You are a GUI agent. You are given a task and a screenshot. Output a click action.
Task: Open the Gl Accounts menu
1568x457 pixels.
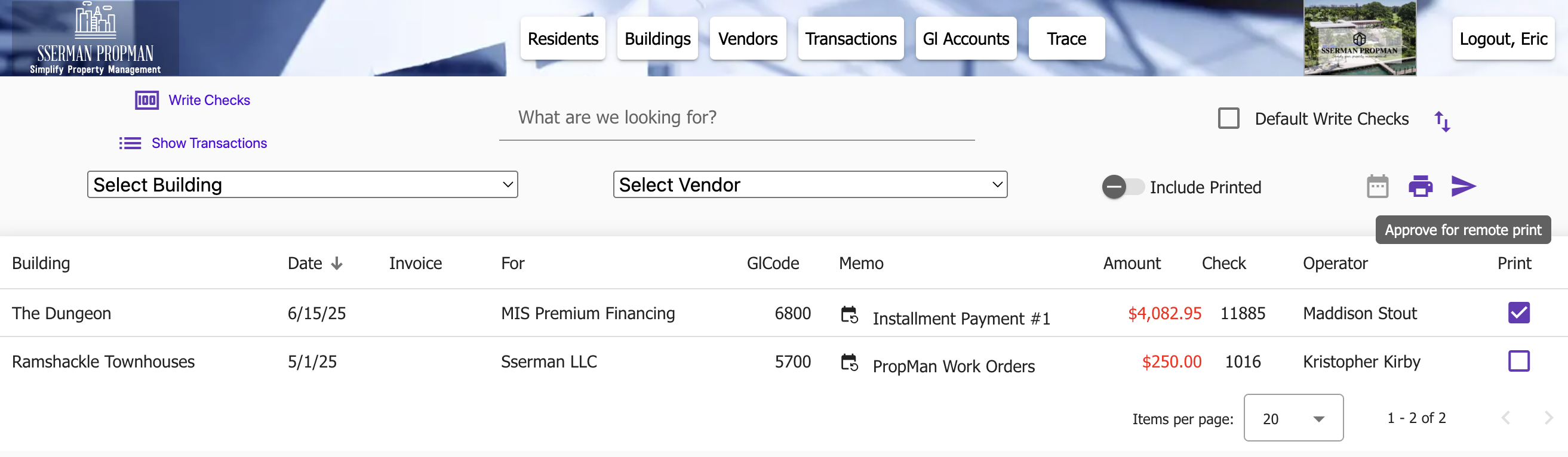(x=966, y=39)
